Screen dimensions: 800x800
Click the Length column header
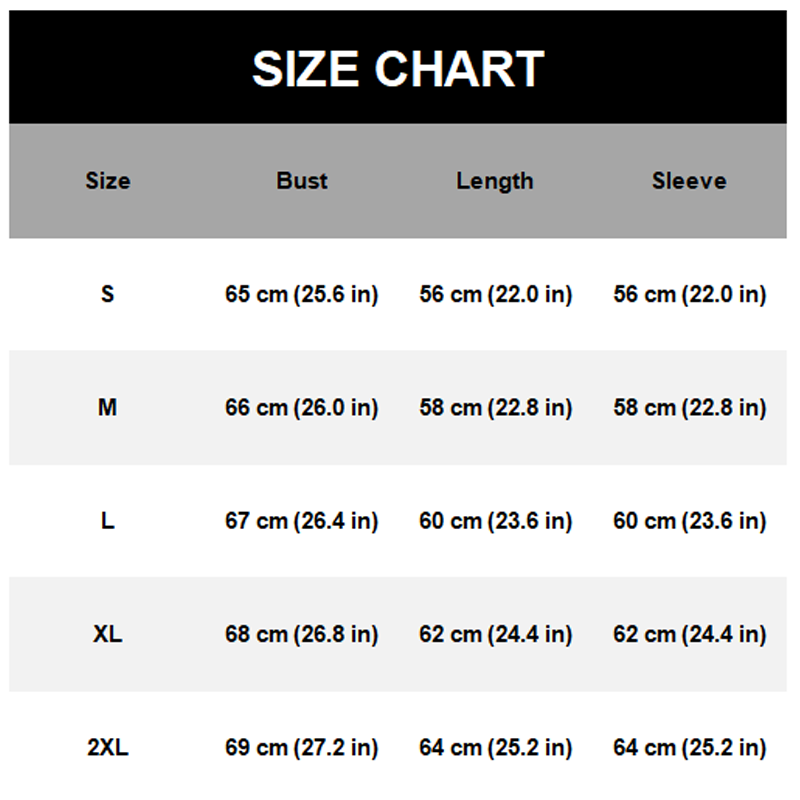[495, 181]
